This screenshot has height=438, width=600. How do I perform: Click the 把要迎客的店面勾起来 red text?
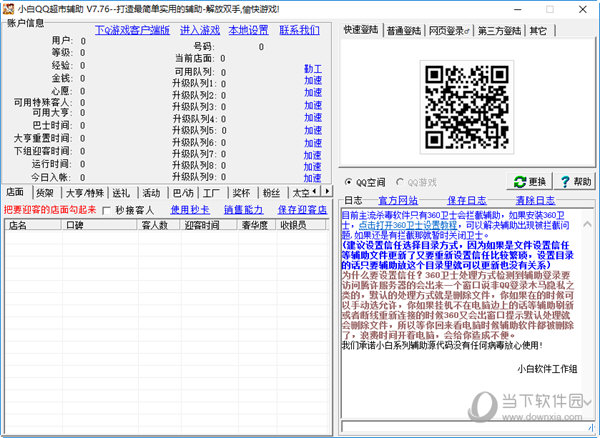(50, 210)
